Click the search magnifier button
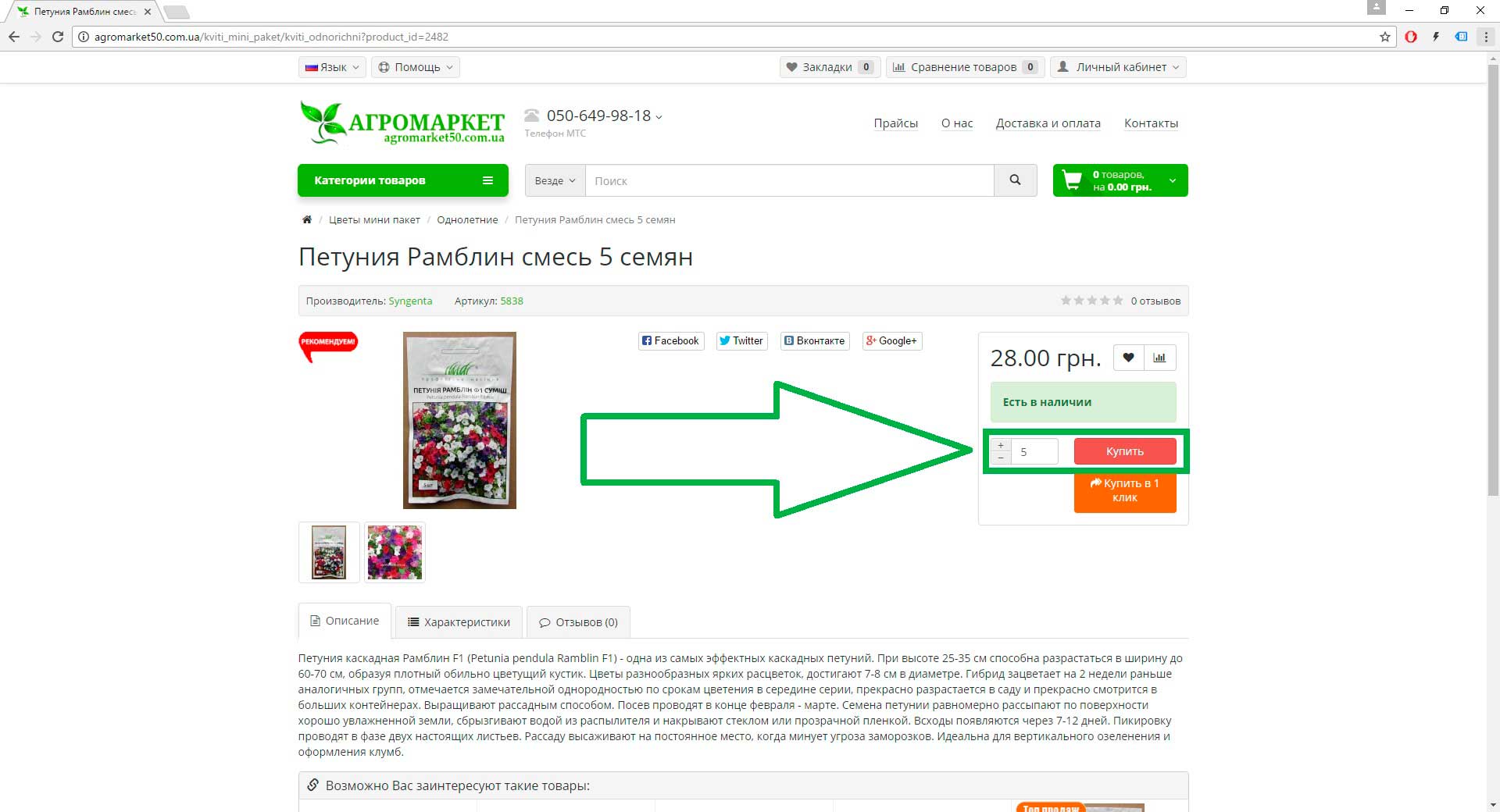 pyautogui.click(x=1015, y=180)
